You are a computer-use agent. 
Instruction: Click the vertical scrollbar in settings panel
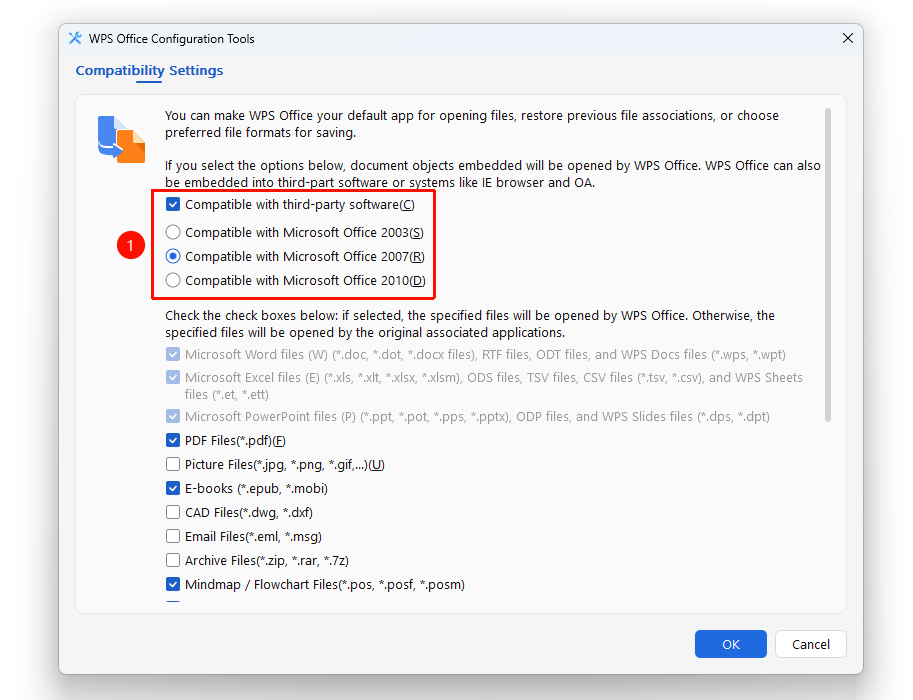[828, 265]
